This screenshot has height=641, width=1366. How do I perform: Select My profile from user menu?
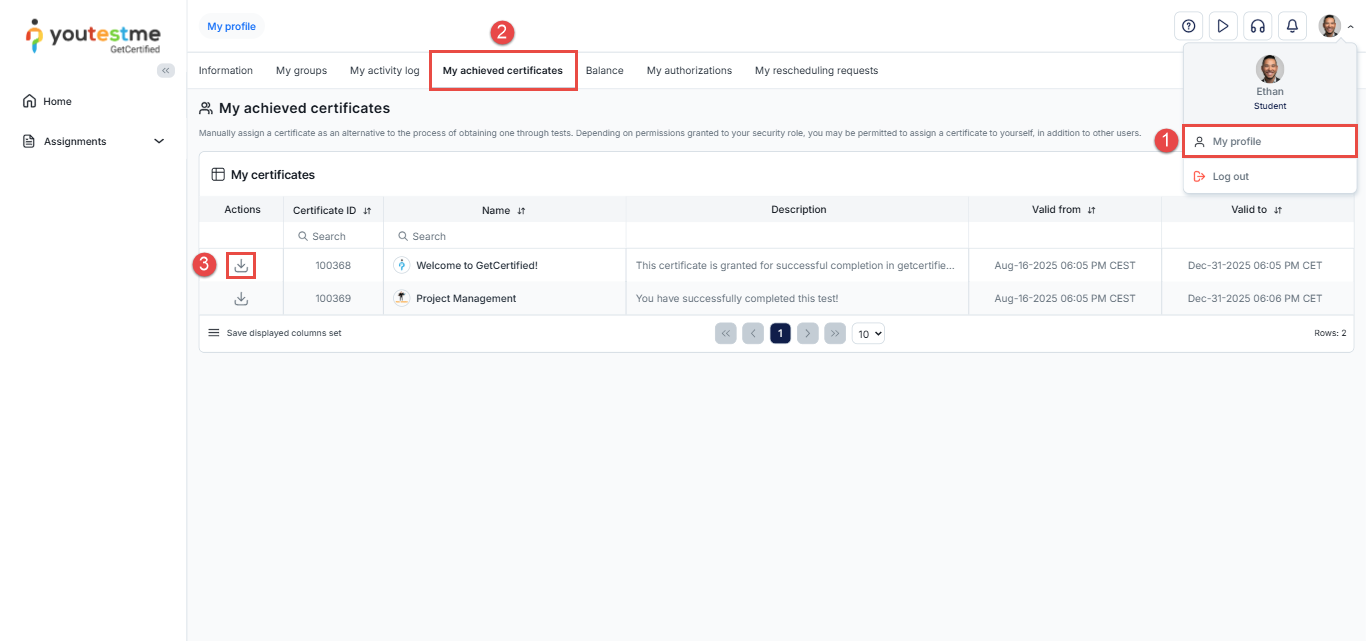(1236, 142)
